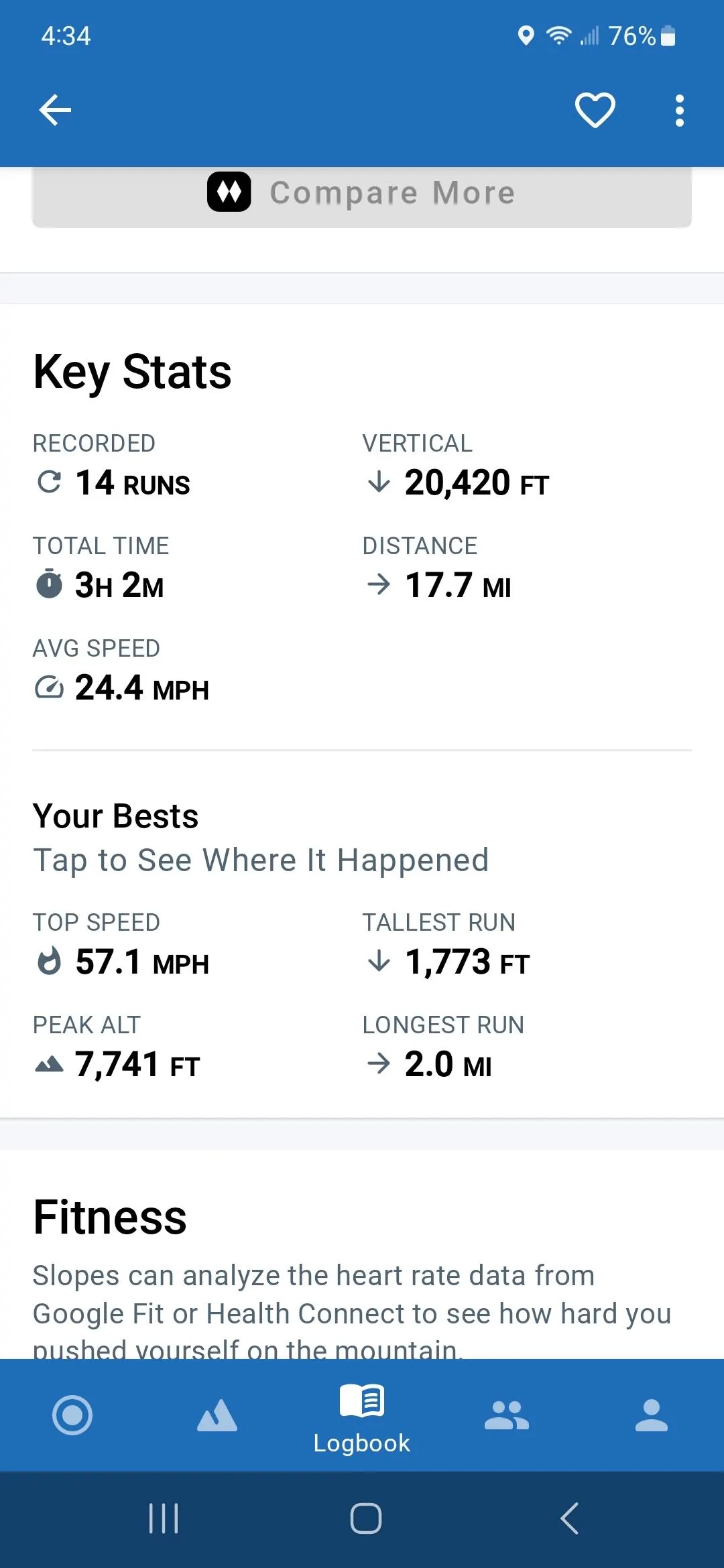Tap Tap to See Where It Happened
The height and width of the screenshot is (1568, 724).
click(x=261, y=860)
